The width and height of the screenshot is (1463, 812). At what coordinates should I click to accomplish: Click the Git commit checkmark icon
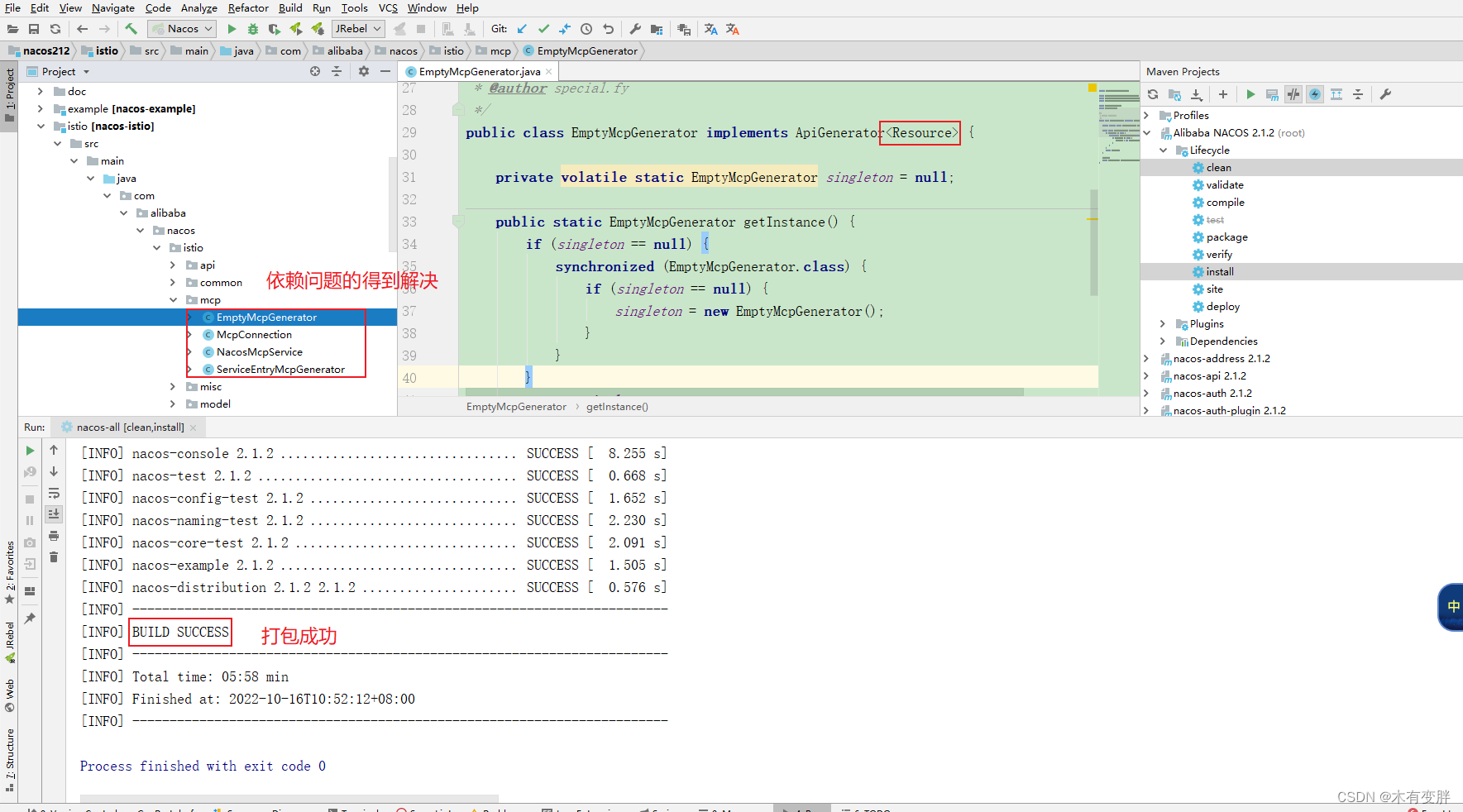click(543, 29)
